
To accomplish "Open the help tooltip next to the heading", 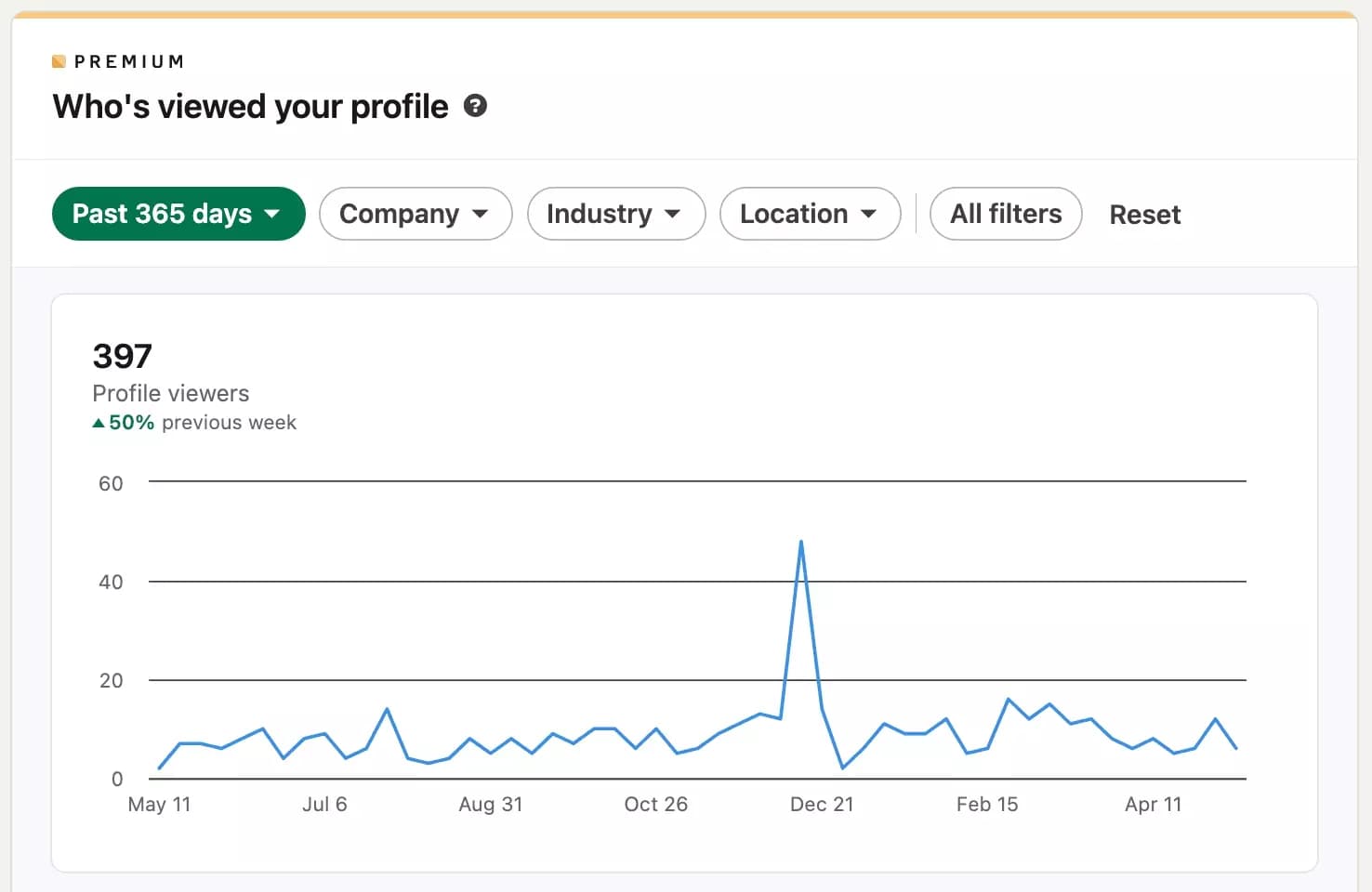I will (476, 106).
